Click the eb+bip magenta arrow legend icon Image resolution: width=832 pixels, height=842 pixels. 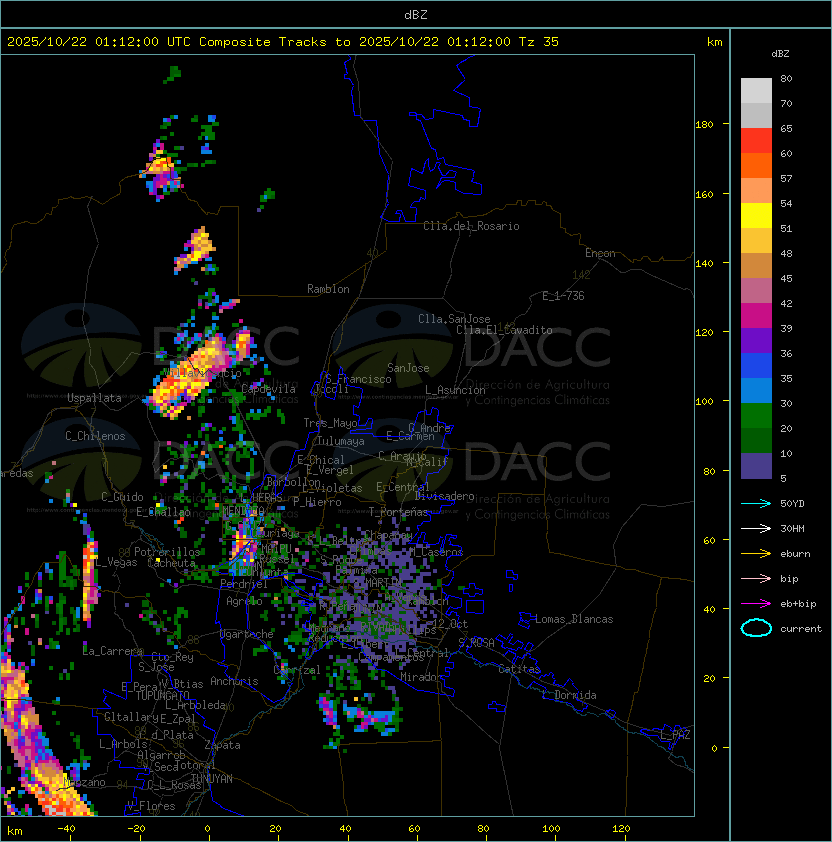click(x=756, y=604)
